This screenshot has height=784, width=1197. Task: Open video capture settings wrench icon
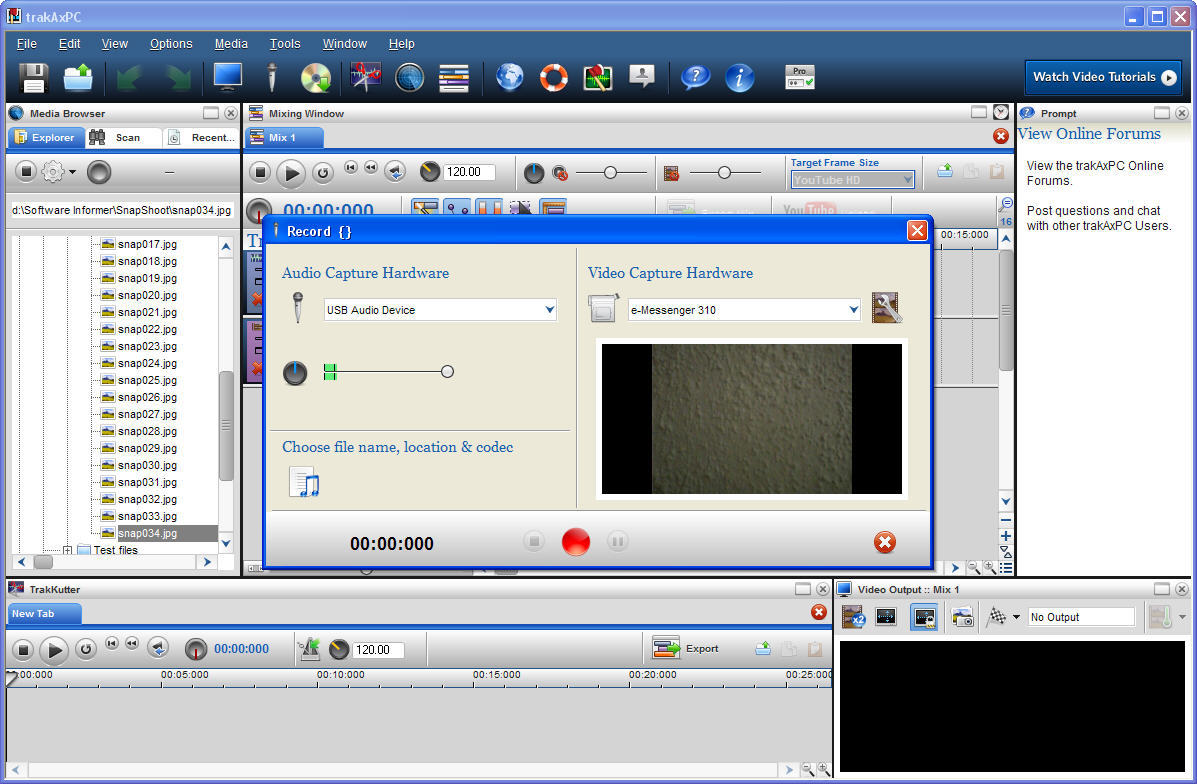point(886,308)
